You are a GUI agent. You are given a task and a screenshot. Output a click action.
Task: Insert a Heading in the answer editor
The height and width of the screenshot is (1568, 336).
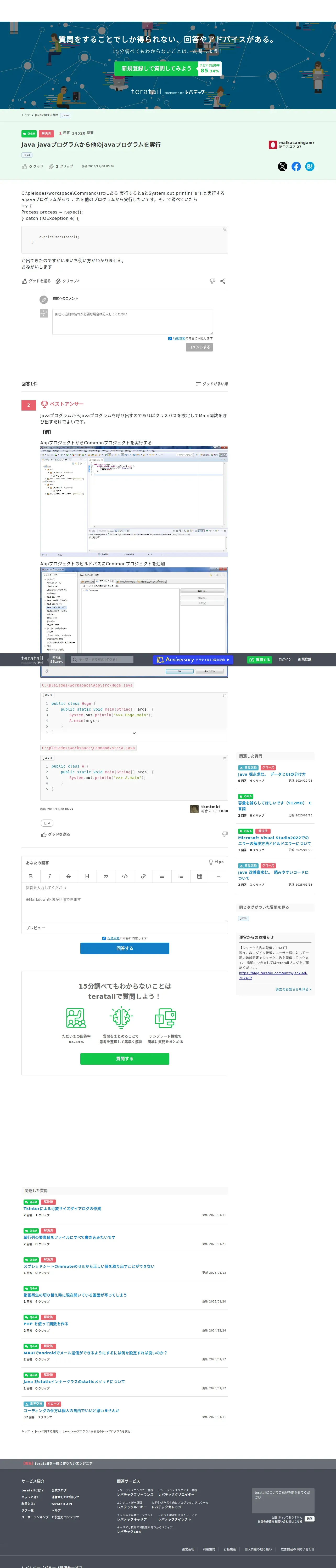tap(87, 876)
